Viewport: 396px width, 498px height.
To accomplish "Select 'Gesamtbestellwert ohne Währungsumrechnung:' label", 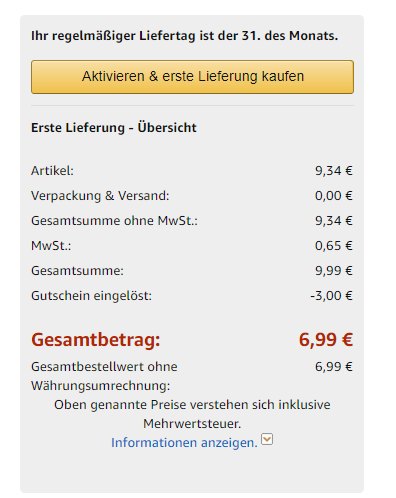I will [104, 376].
